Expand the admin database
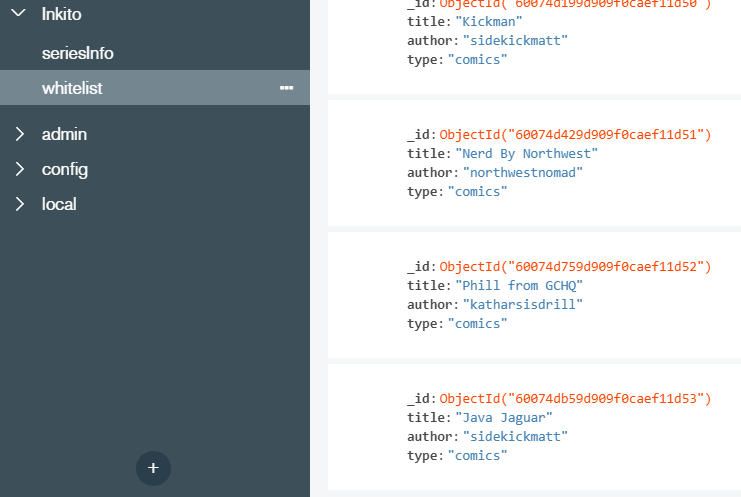The image size is (741, 497). click(x=19, y=134)
